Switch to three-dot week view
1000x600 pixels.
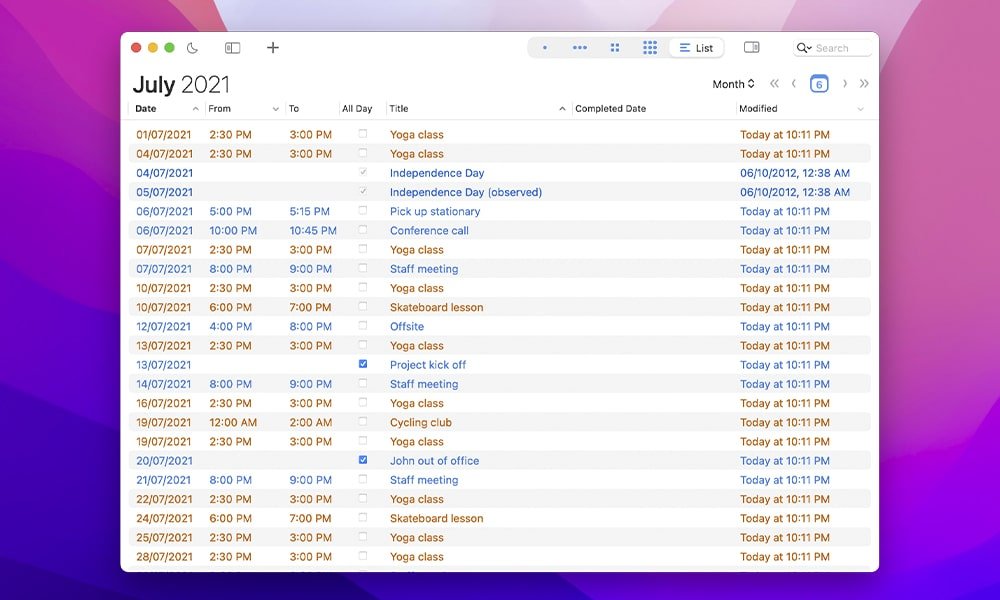tap(580, 48)
